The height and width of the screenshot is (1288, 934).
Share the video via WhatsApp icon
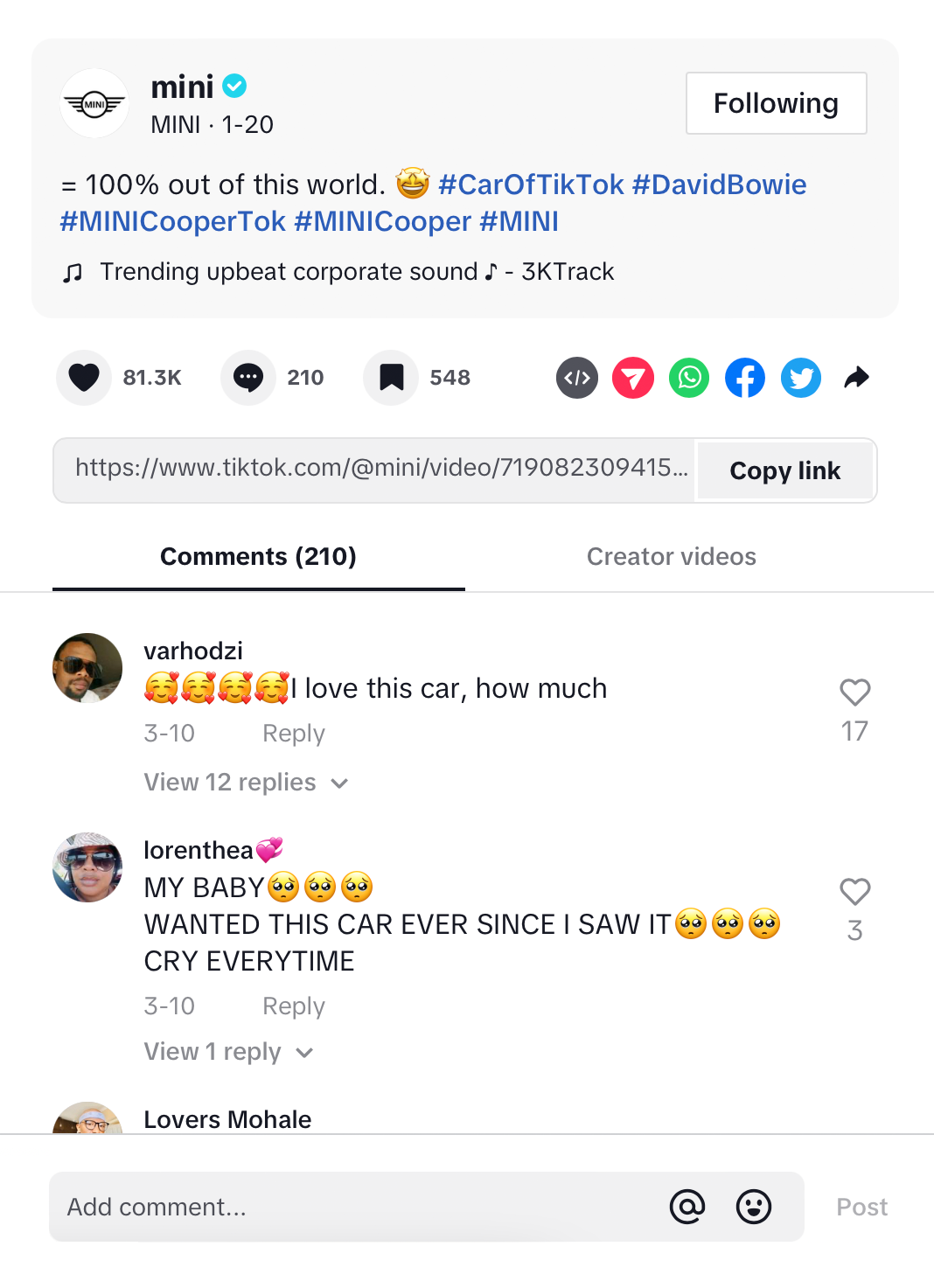tap(689, 378)
